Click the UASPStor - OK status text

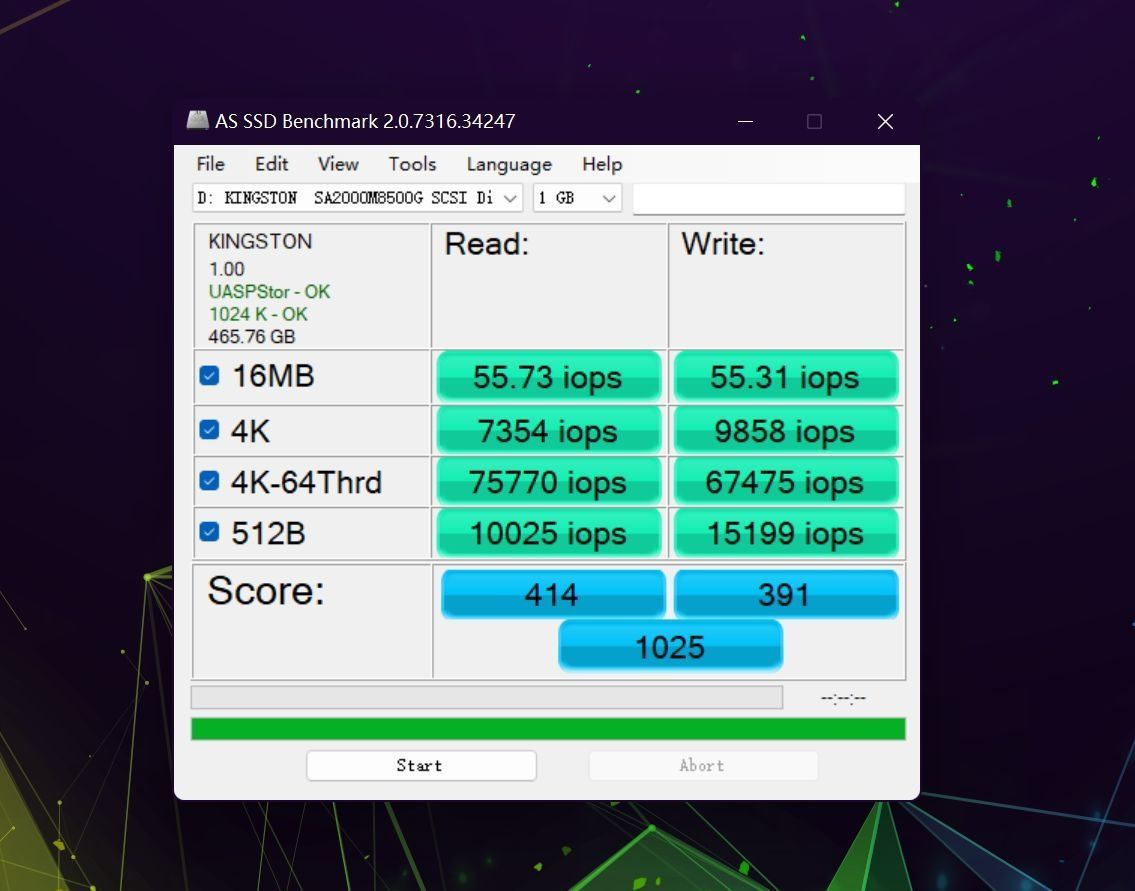coord(269,292)
